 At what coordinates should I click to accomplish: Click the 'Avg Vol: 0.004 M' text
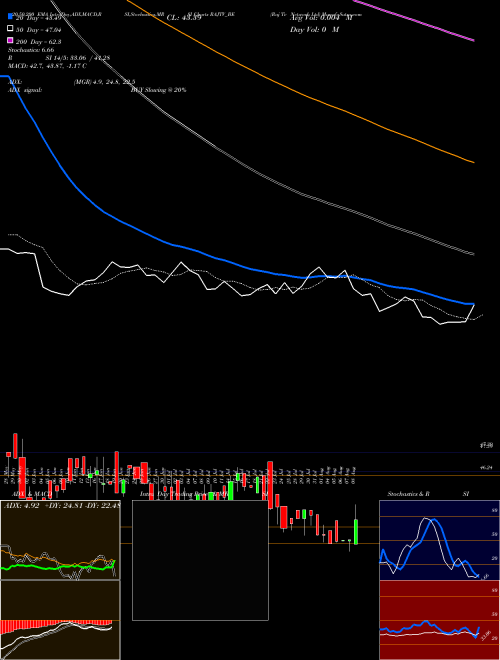coord(321,18)
